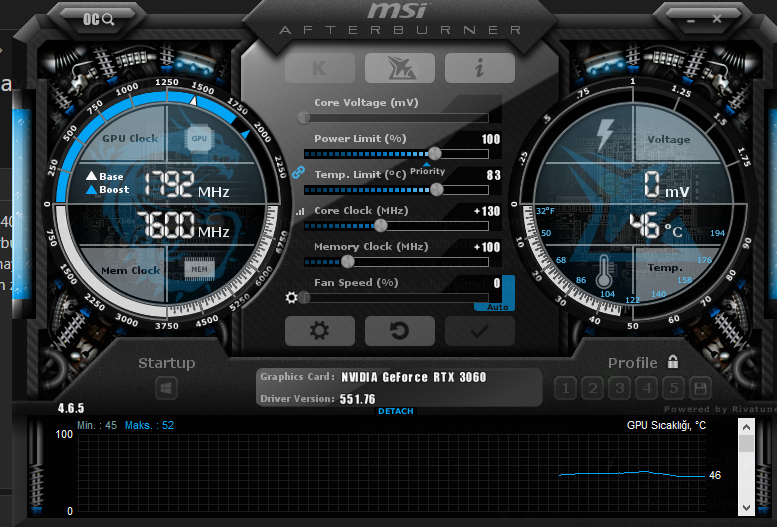The height and width of the screenshot is (527, 777).
Task: Select profile slot 4
Action: 647,388
